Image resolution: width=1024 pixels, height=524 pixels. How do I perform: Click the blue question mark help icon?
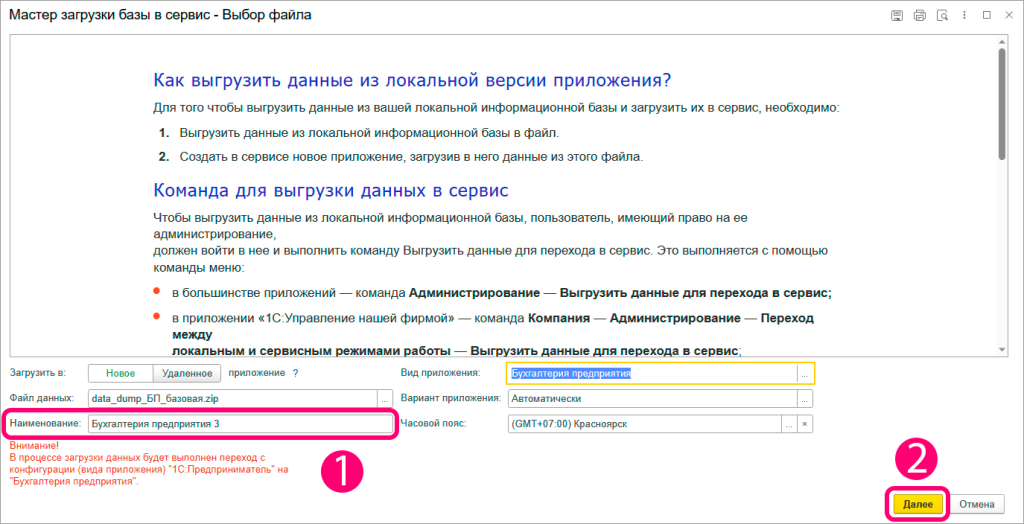click(295, 373)
